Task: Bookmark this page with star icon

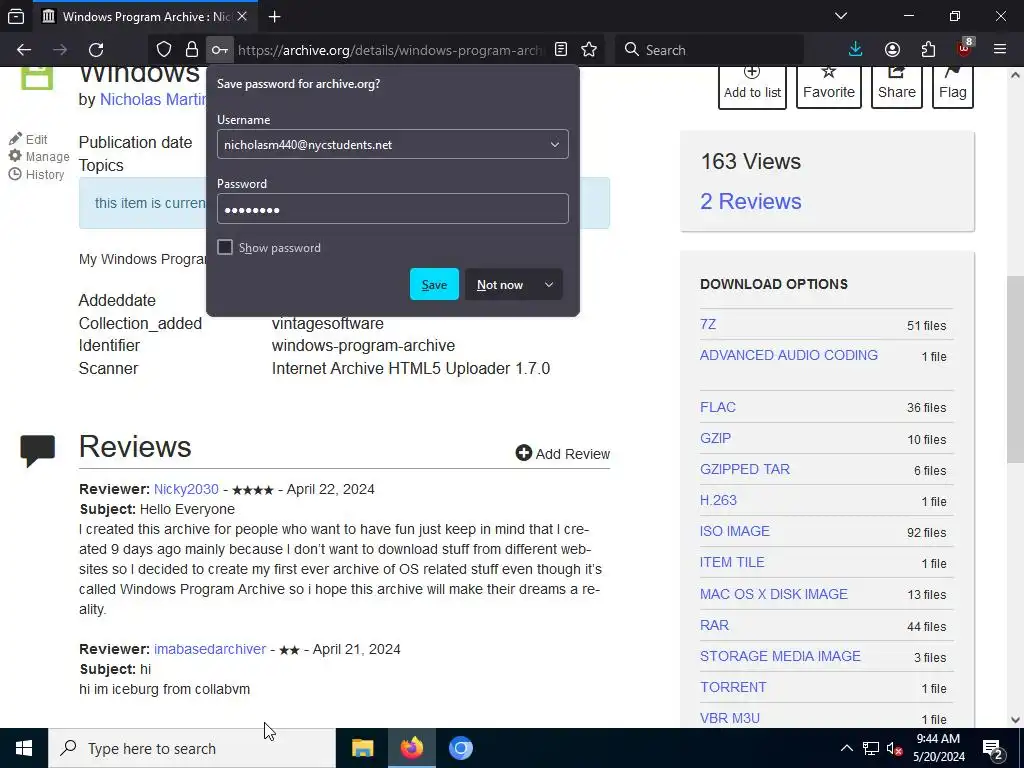Action: [589, 50]
